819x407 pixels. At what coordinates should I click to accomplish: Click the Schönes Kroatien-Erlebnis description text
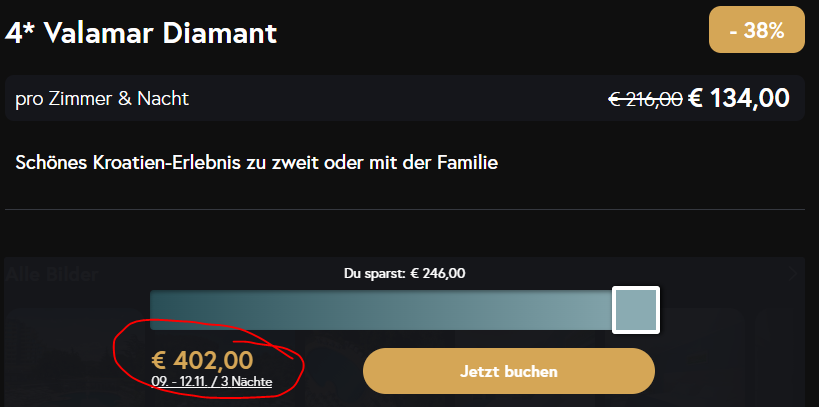256,163
